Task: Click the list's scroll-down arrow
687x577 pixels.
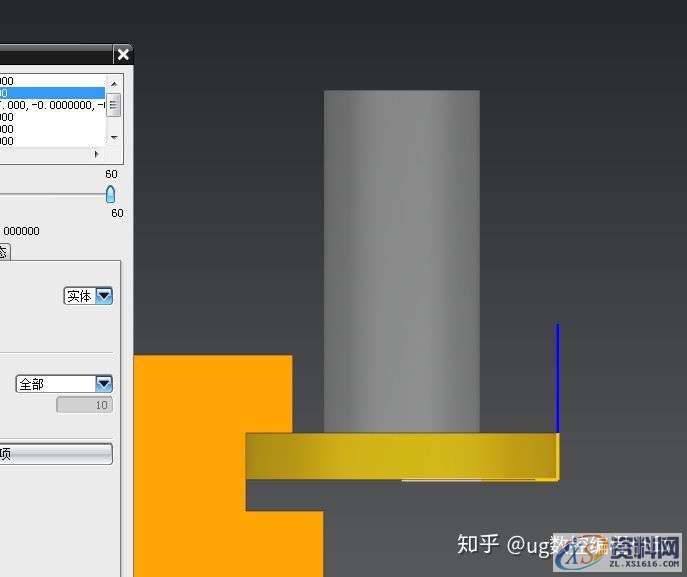Action: 114,137
